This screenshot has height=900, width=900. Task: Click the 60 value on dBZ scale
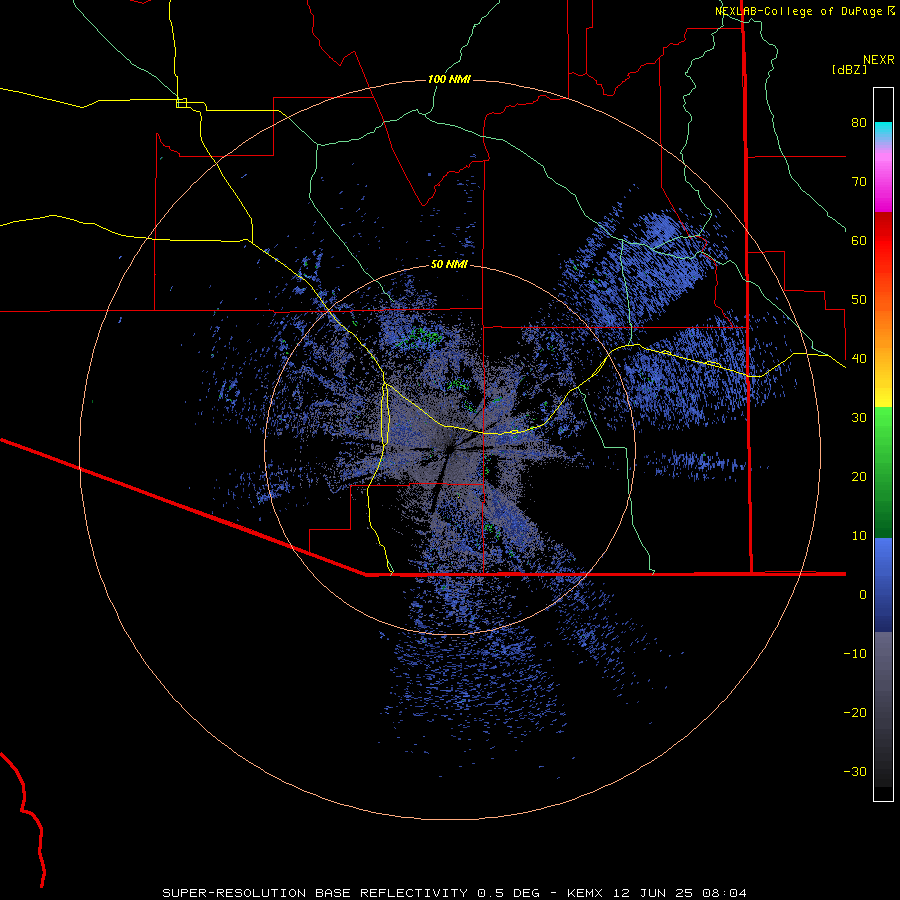(859, 241)
